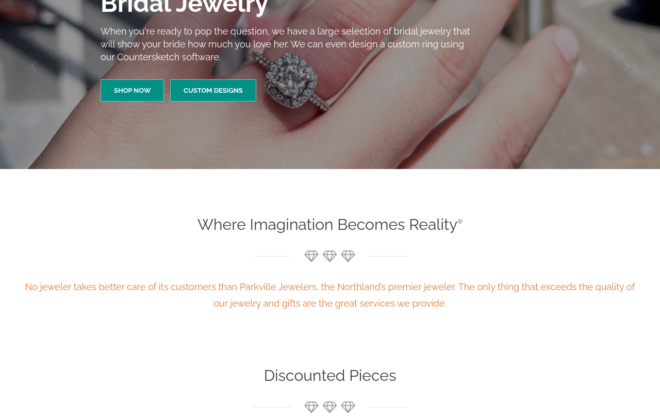The width and height of the screenshot is (660, 420).
Task: Click the registered trademark symbol after Reality
Action: tap(460, 221)
